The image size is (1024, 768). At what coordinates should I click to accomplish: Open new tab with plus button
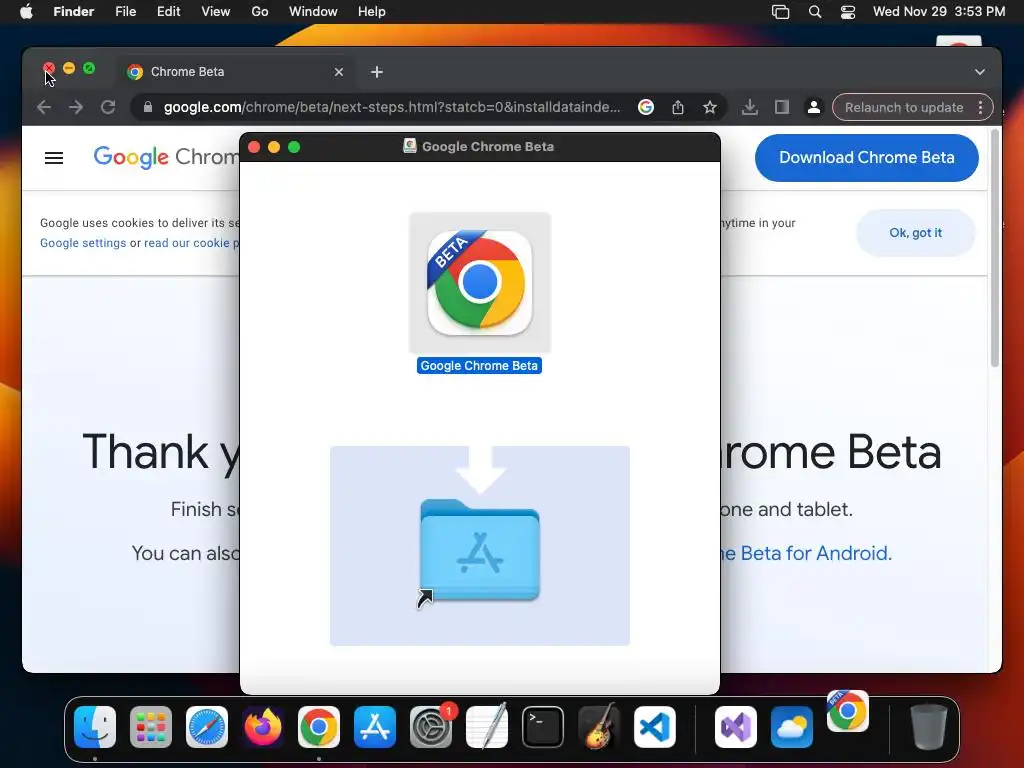pyautogui.click(x=377, y=72)
